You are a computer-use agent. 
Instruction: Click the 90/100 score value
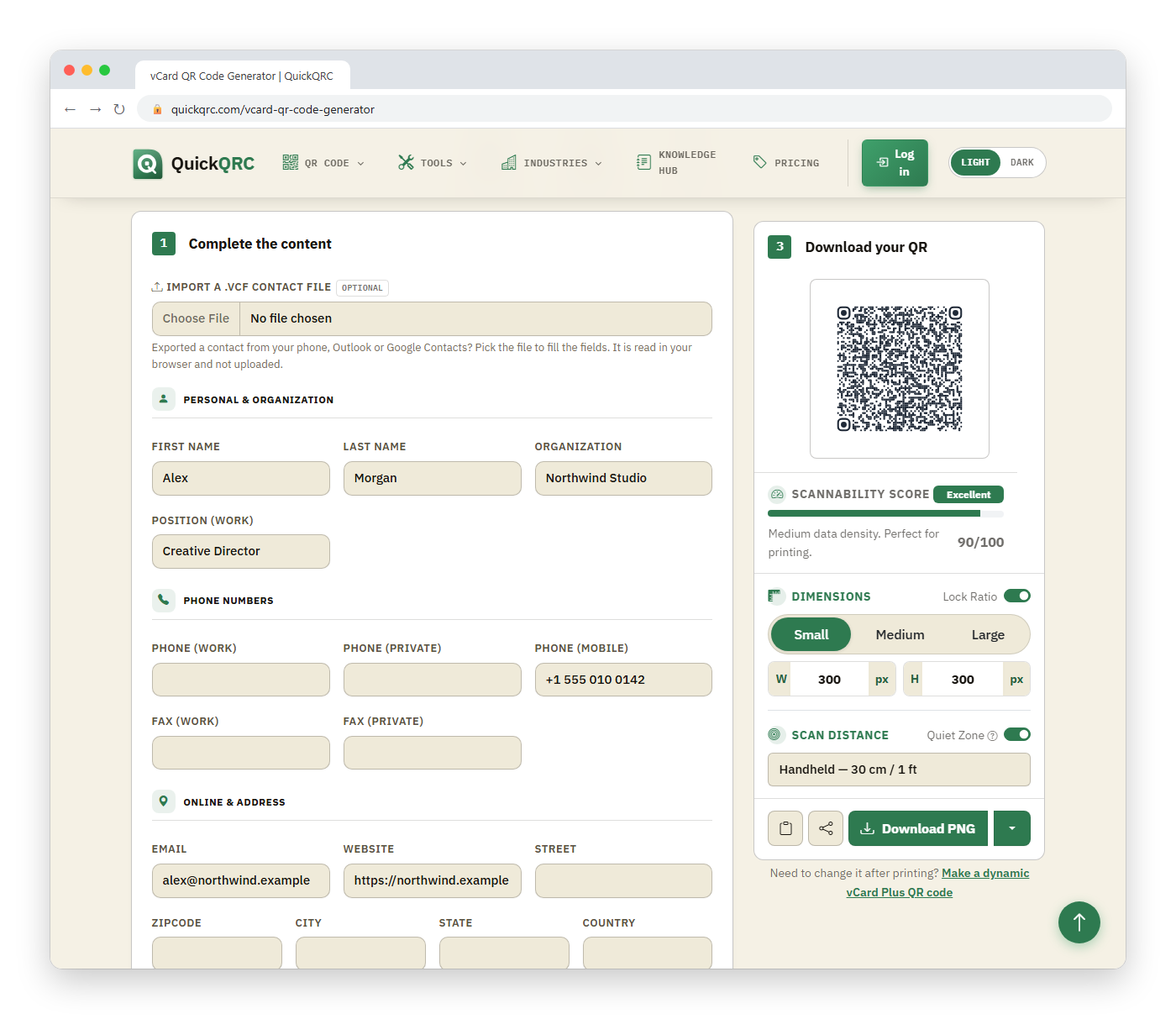(x=980, y=542)
